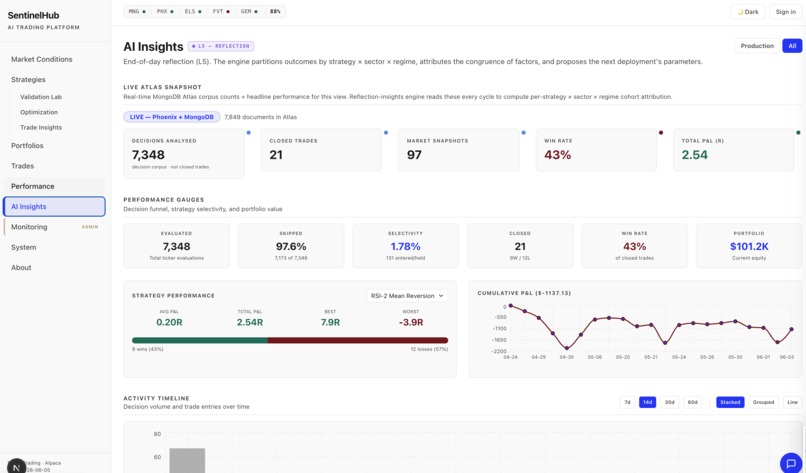The height and width of the screenshot is (473, 806).
Task: Click the Decisions Analysed card status dot
Action: click(249, 133)
